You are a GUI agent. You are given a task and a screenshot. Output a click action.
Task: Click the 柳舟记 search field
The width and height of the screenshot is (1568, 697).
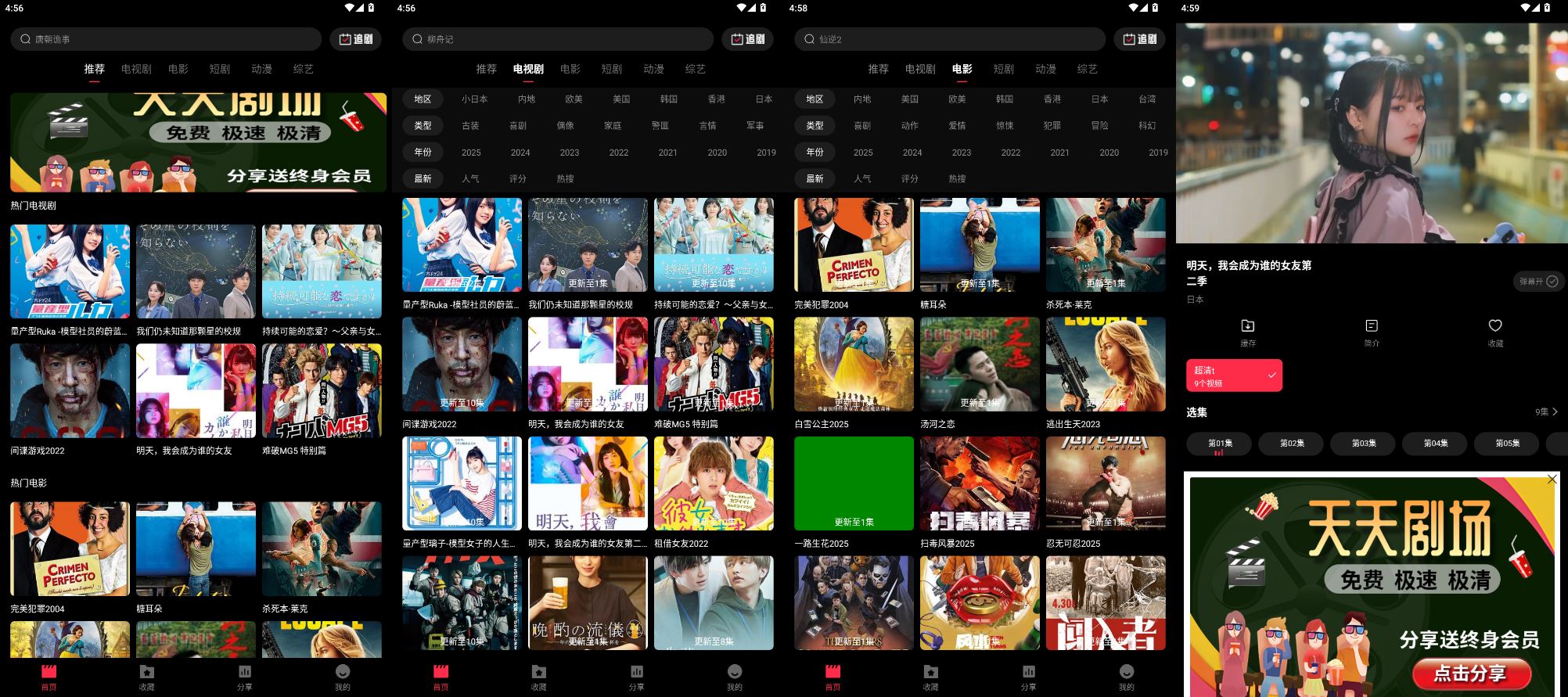click(x=558, y=39)
